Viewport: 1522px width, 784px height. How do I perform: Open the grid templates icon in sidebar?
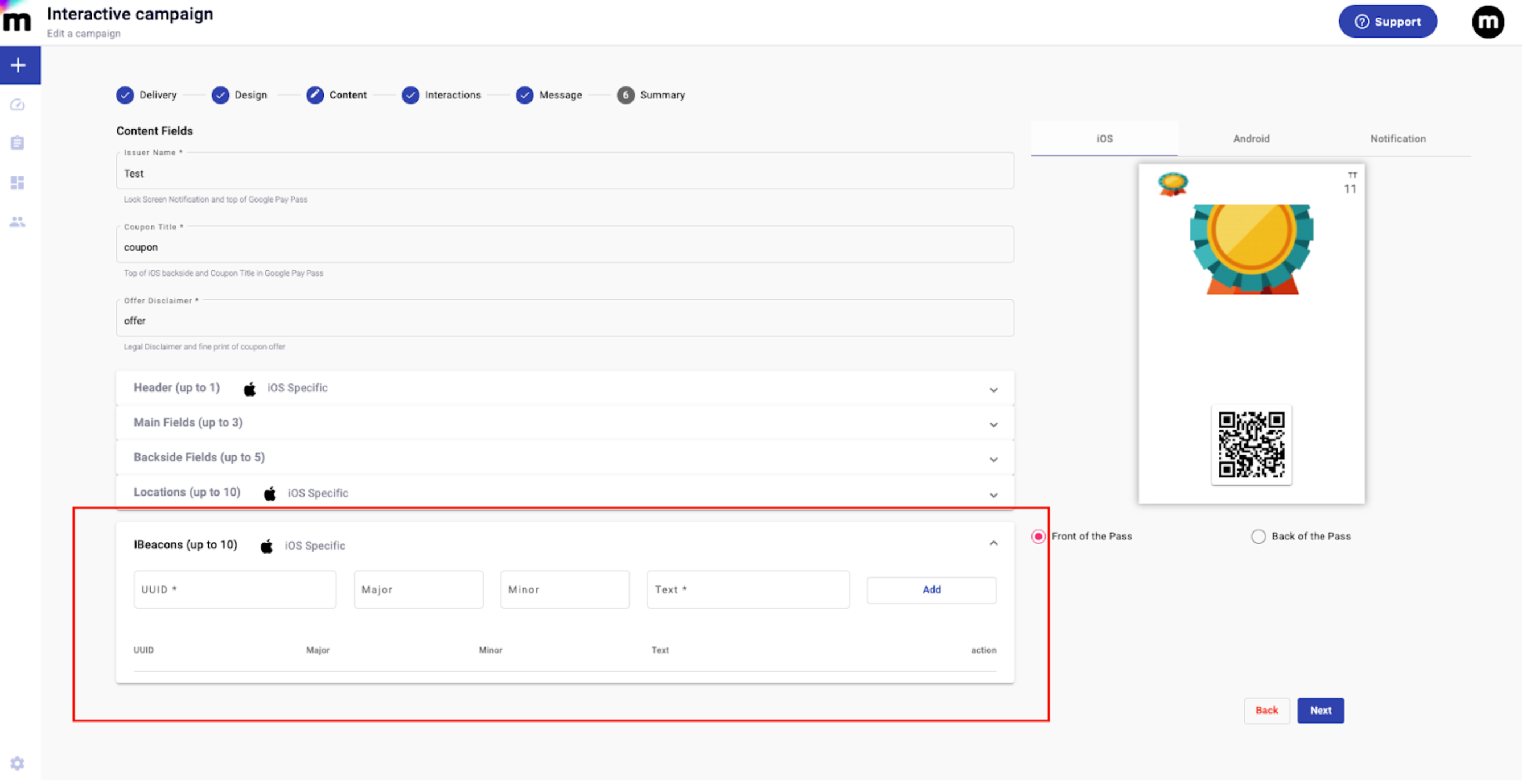click(18, 183)
